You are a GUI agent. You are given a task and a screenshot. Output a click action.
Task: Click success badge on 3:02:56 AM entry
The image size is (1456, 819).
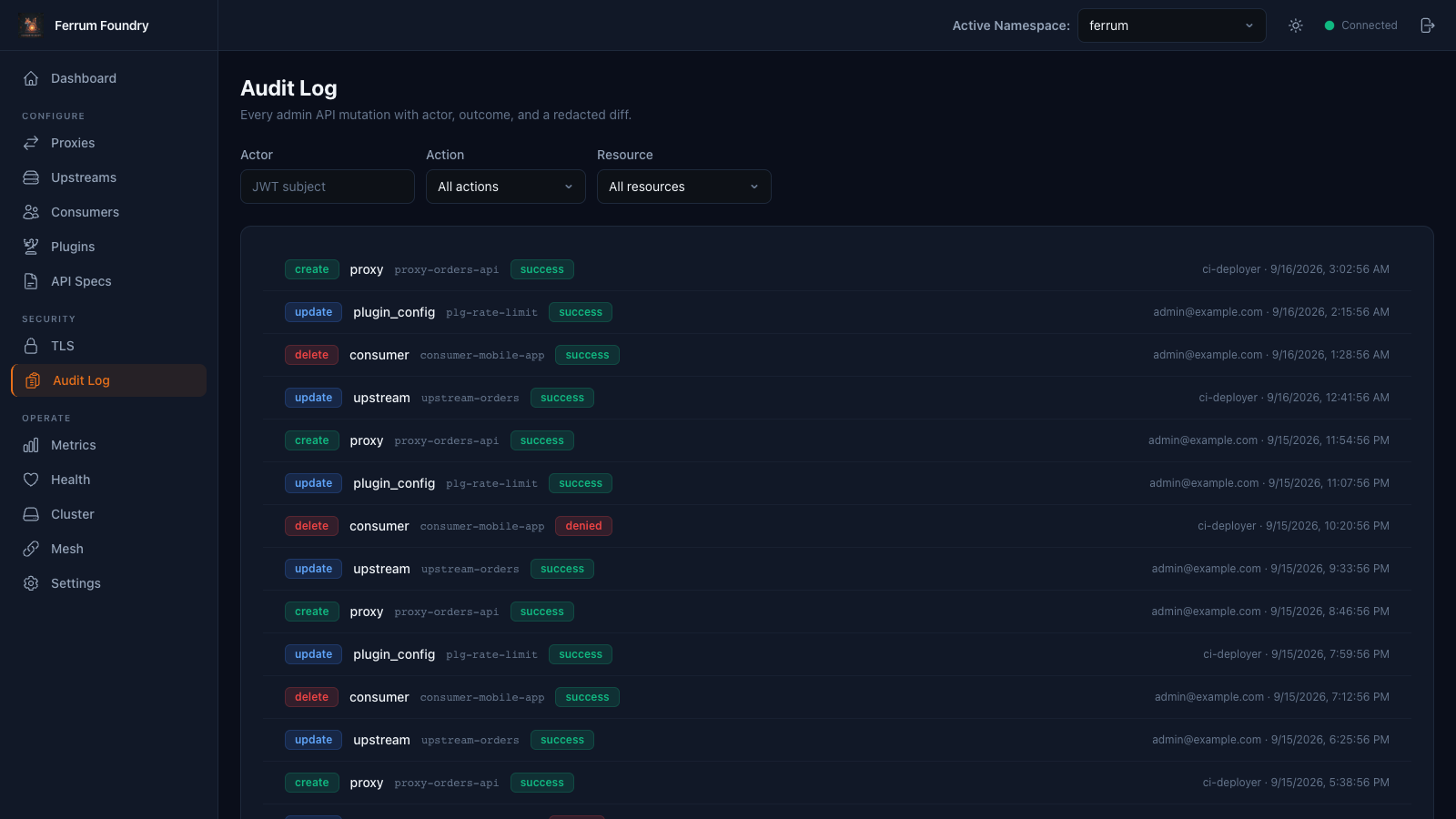click(542, 269)
